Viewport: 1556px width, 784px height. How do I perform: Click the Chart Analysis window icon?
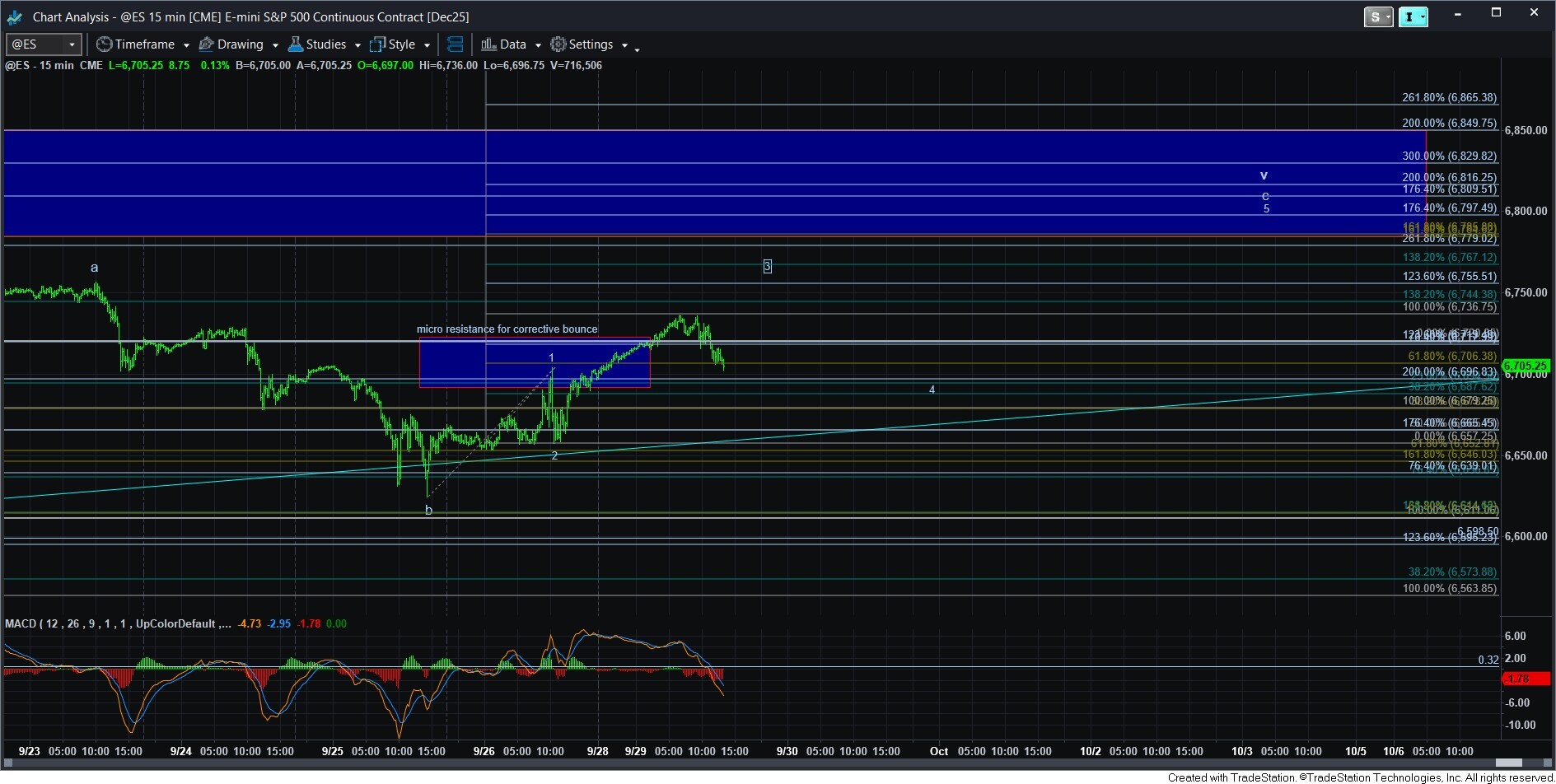pos(14,16)
